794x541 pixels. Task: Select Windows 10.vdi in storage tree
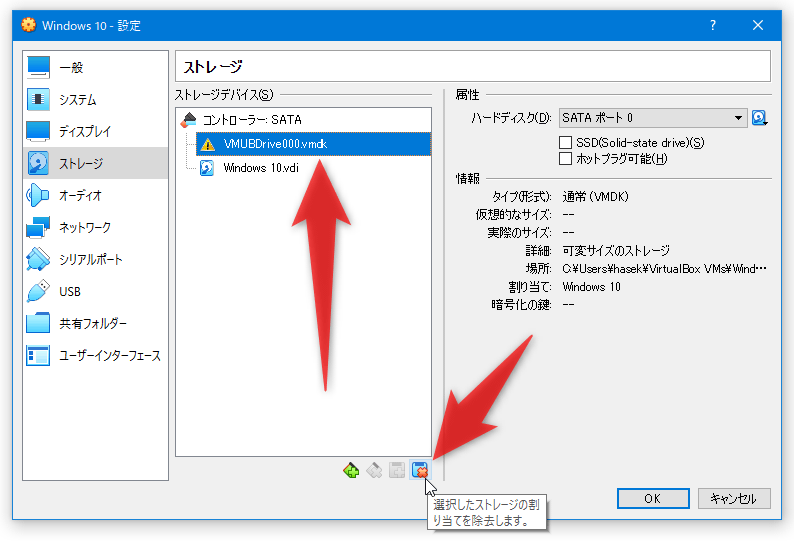[313, 168]
